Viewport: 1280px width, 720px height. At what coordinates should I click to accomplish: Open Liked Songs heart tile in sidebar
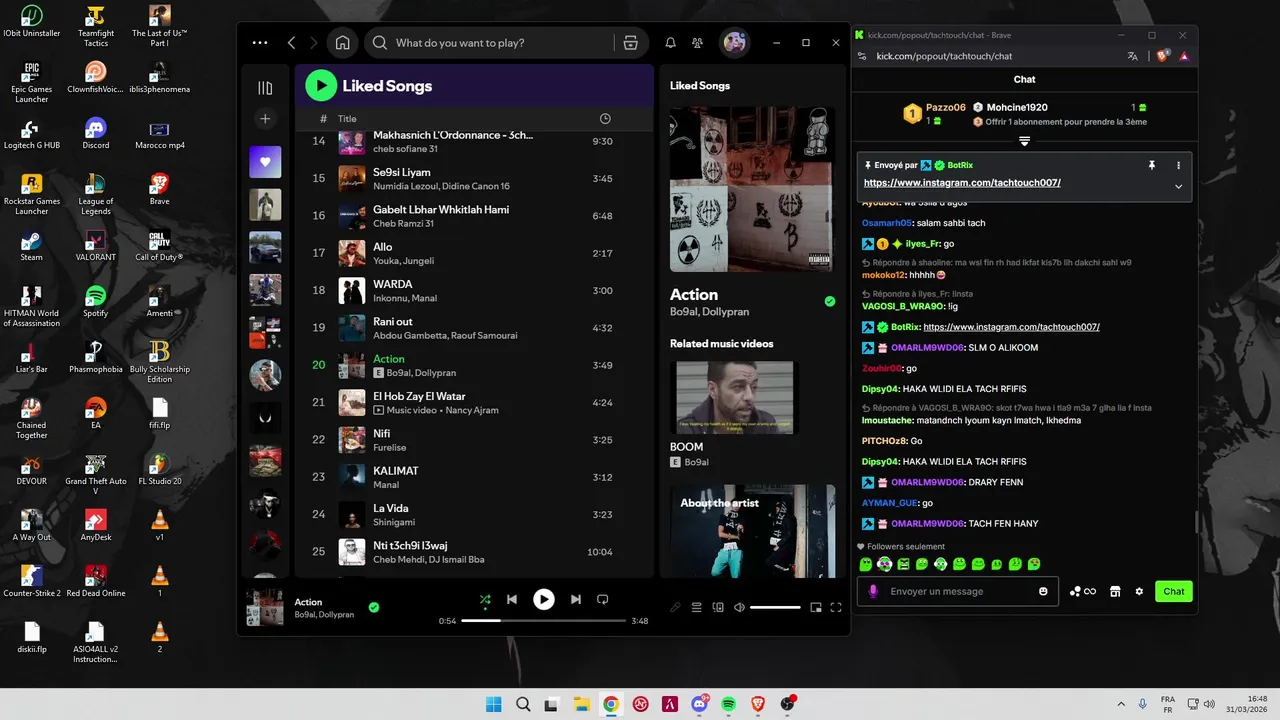click(x=265, y=162)
